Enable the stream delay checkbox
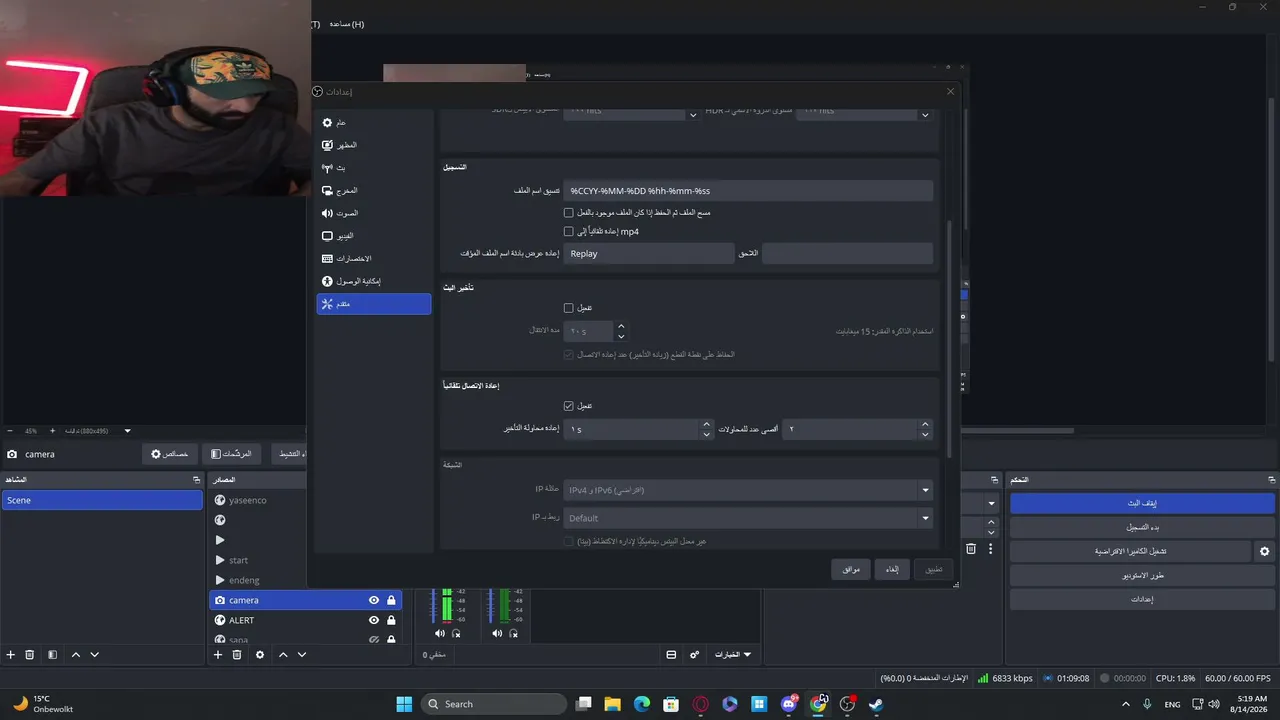This screenshot has width=1280, height=720. point(569,308)
